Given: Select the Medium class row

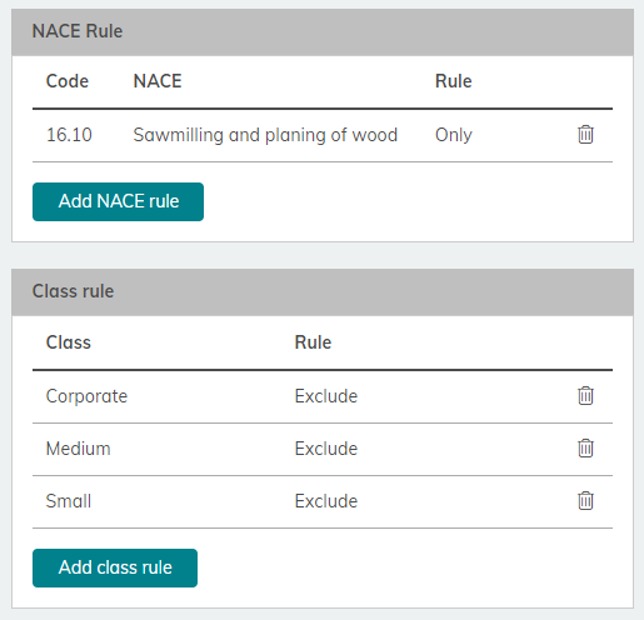Looking at the screenshot, I should (x=78, y=448).
